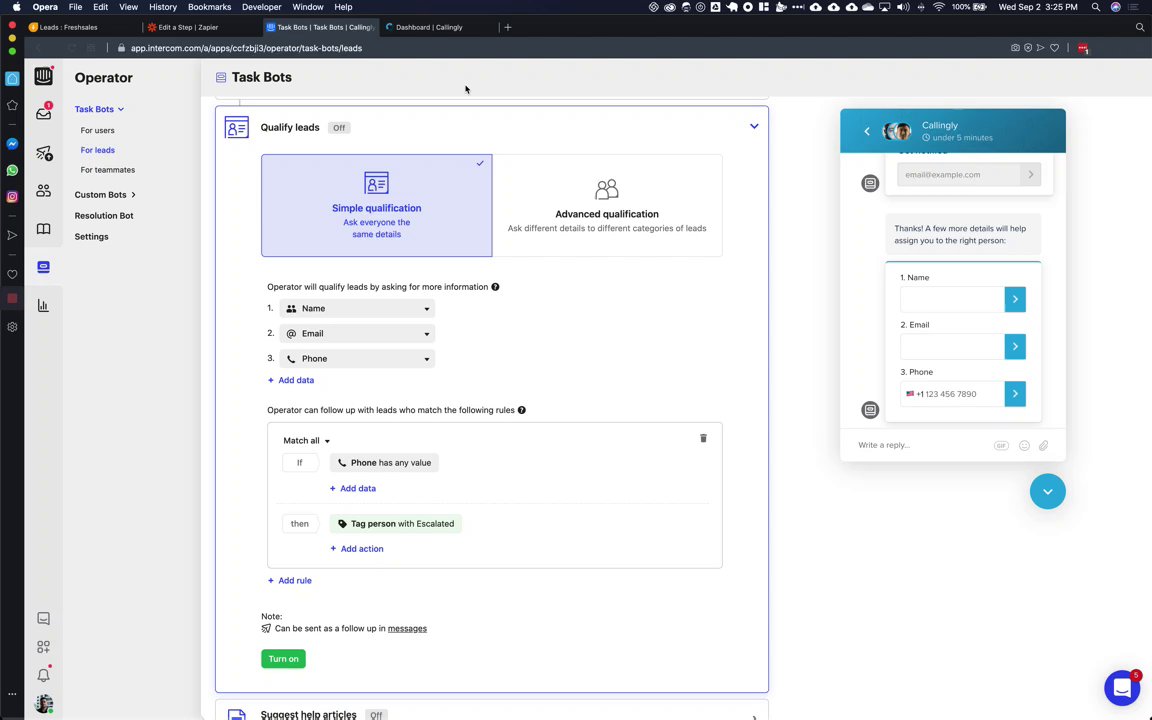Click Add data under the If condition
1152x720 pixels.
353,489
